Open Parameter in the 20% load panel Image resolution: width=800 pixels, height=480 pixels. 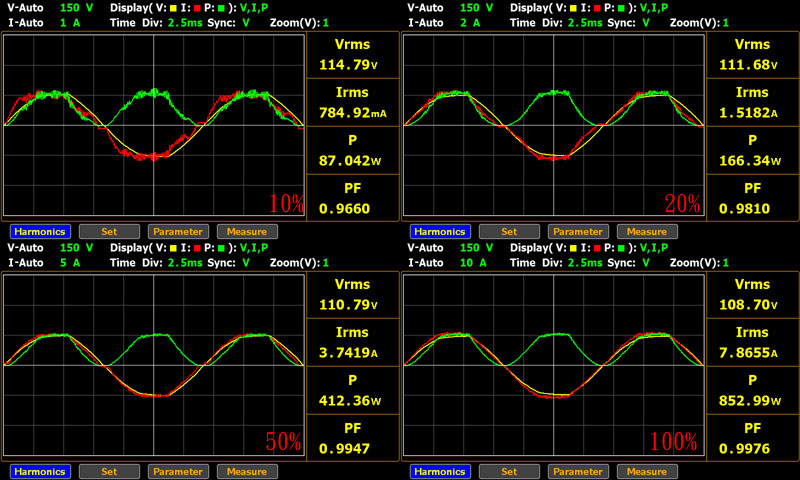click(578, 232)
